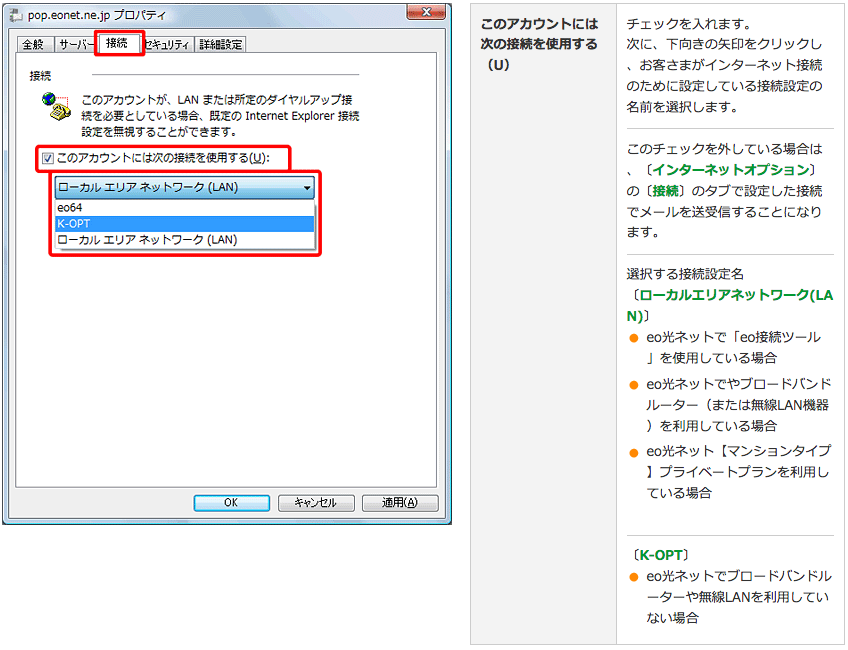Screen dimensions: 848x650
Task: Click the キャンセル button
Action: pos(313,503)
